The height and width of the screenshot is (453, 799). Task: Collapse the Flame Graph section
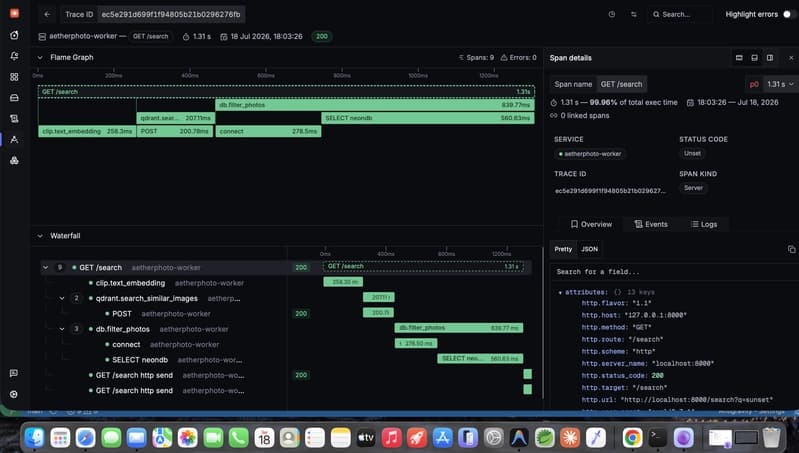pos(40,58)
